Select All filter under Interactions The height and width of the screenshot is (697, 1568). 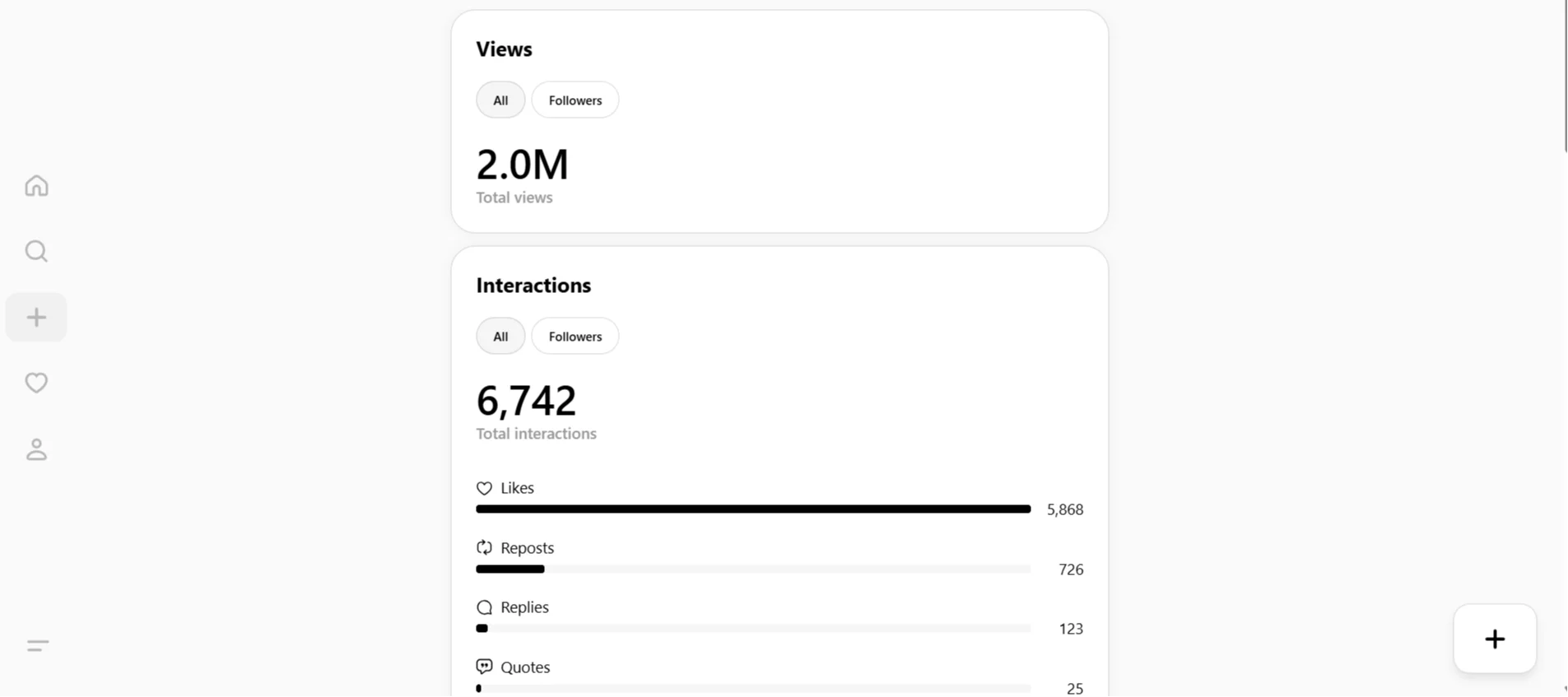click(500, 337)
